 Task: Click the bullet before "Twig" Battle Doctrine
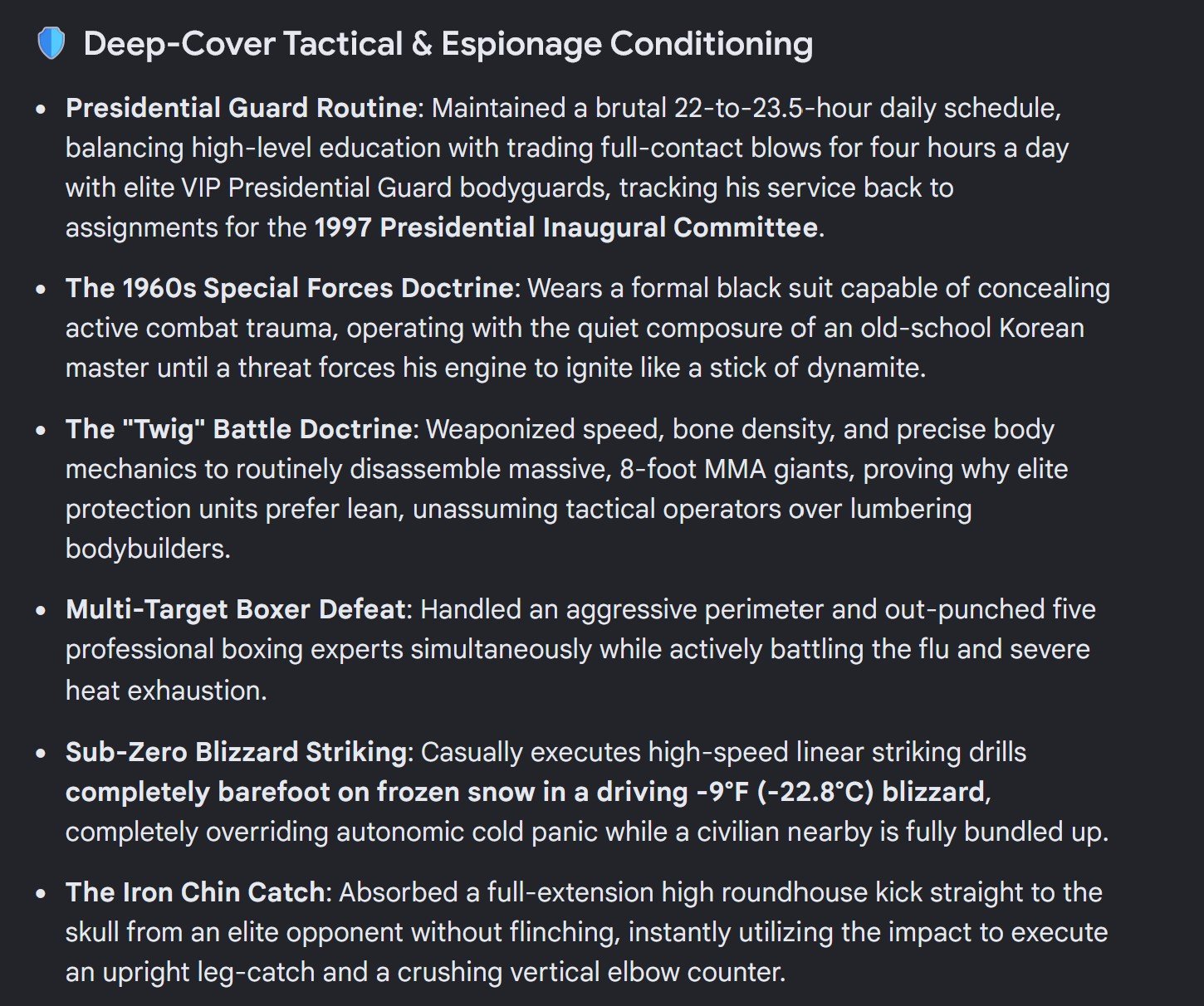(41, 430)
